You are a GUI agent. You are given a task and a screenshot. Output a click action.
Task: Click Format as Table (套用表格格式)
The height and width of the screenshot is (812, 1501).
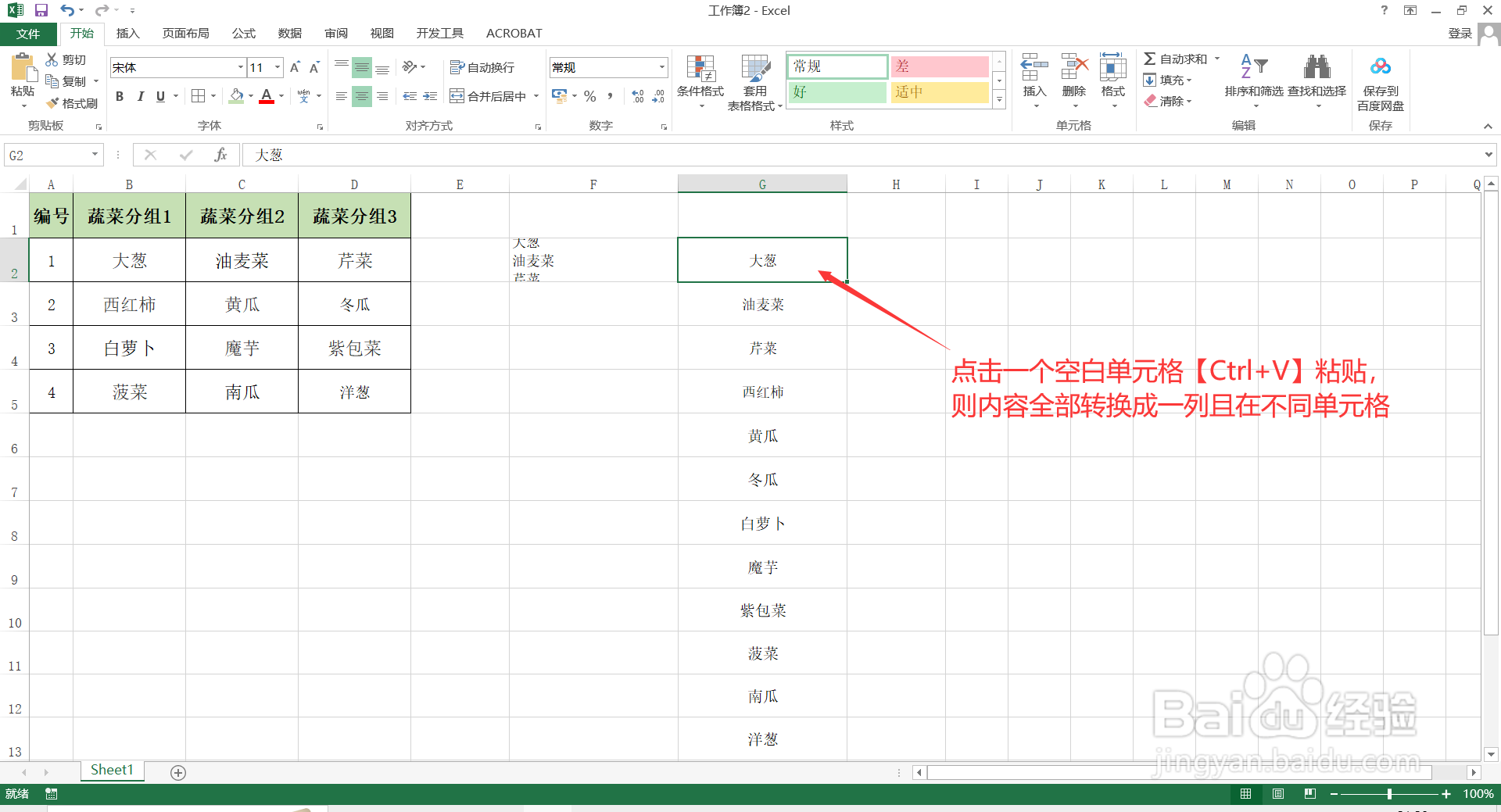click(753, 82)
